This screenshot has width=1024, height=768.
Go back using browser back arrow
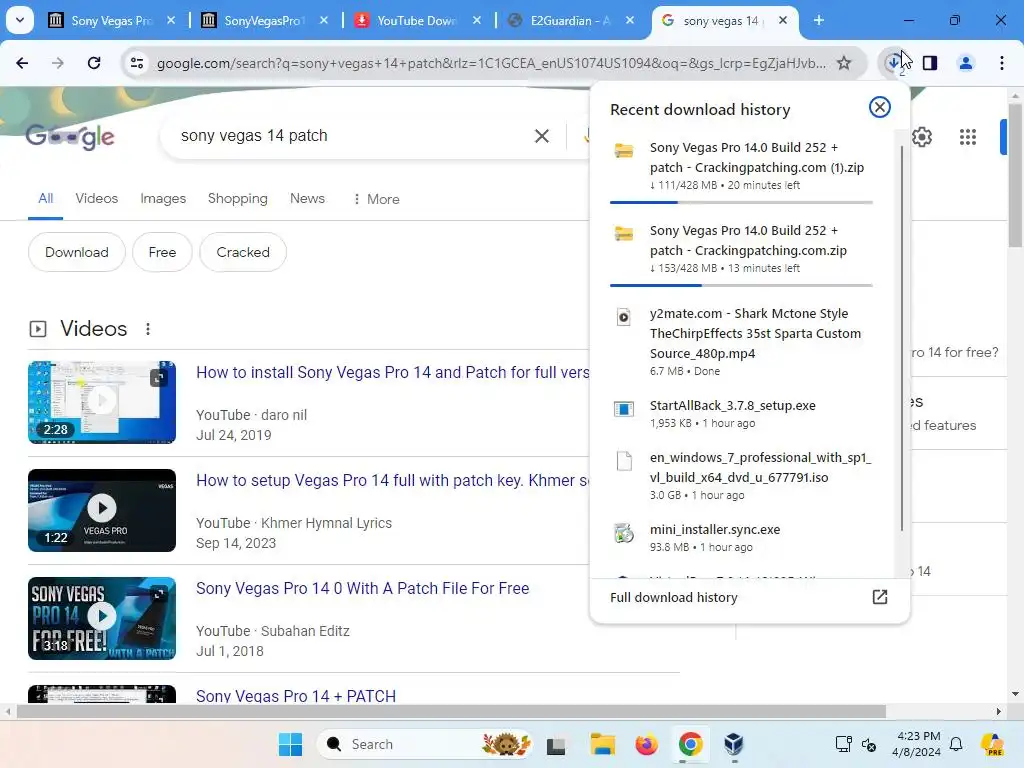[x=22, y=63]
